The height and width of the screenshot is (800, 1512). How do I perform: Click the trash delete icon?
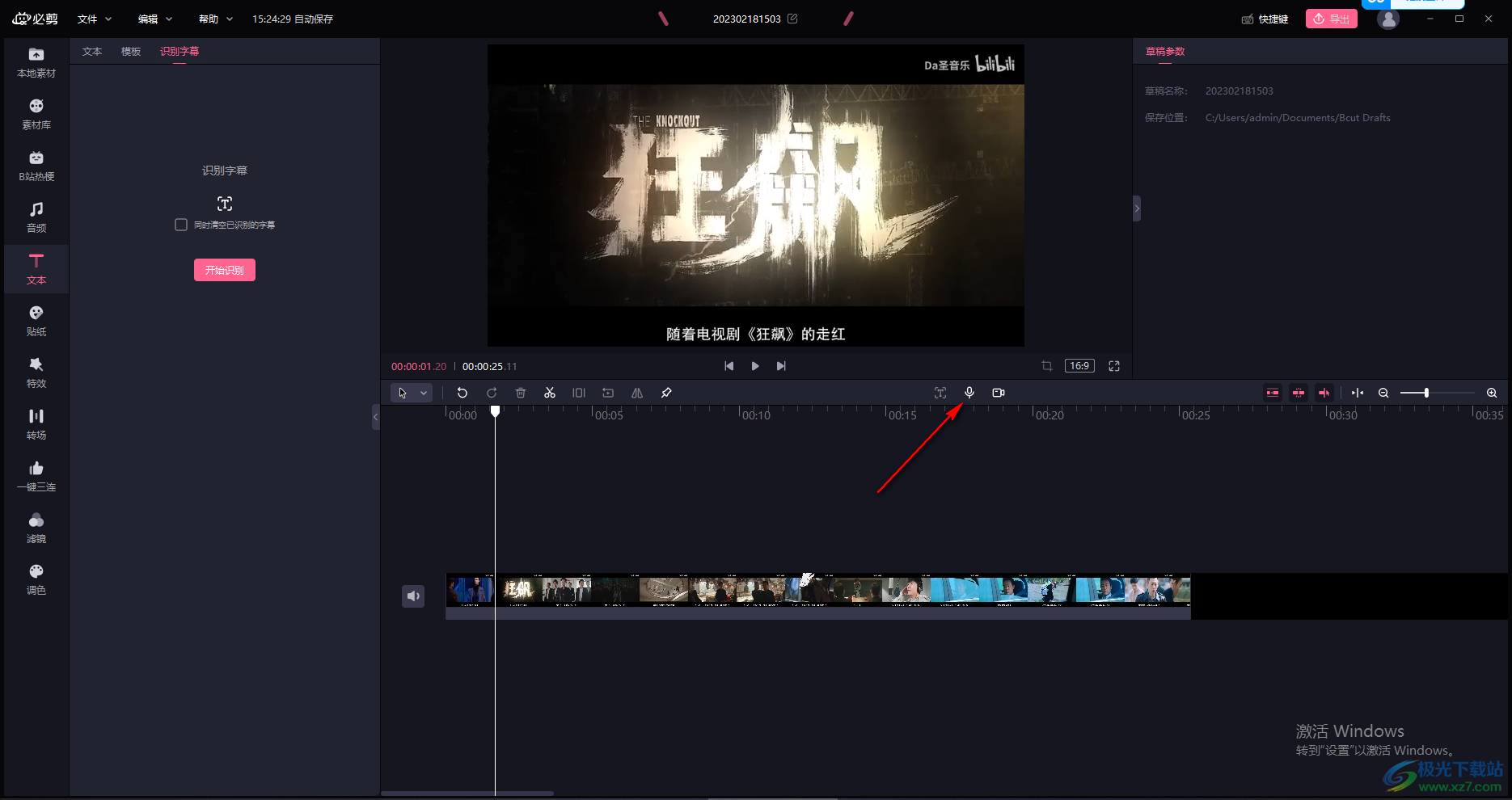[x=521, y=393]
